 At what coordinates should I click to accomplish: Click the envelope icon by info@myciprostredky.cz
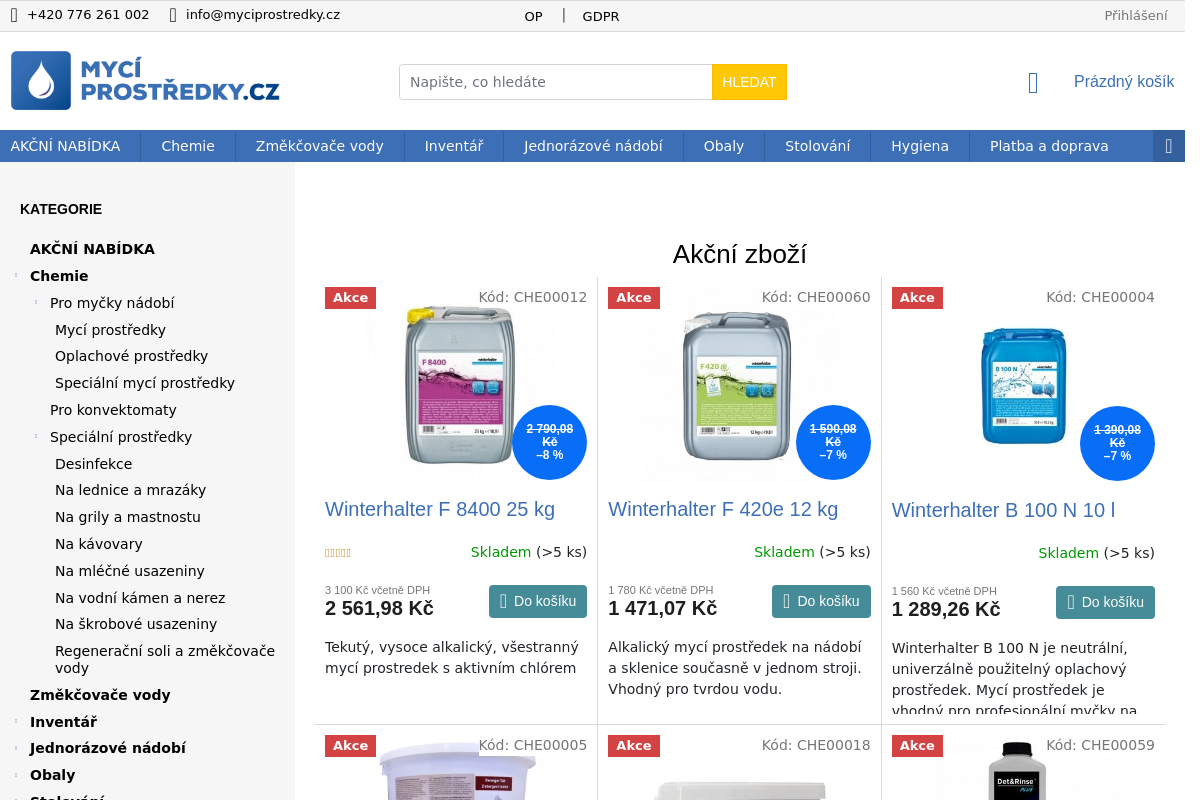(x=173, y=15)
